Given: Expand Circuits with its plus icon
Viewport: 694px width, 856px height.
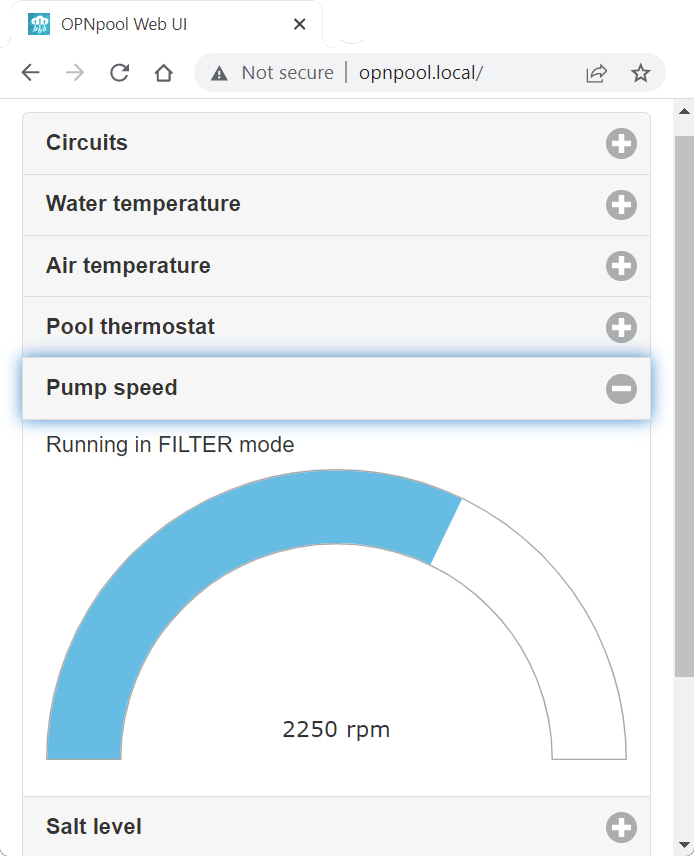Looking at the screenshot, I should pos(621,144).
